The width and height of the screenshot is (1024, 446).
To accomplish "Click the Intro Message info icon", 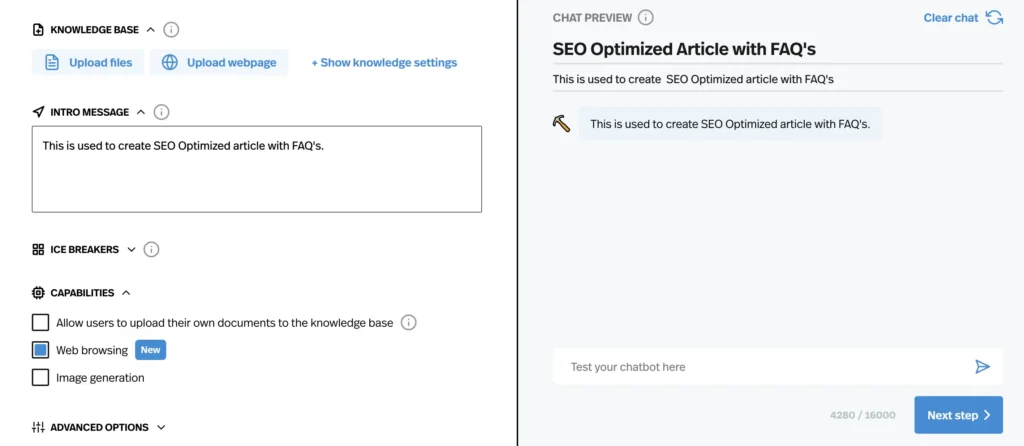I will tap(161, 112).
